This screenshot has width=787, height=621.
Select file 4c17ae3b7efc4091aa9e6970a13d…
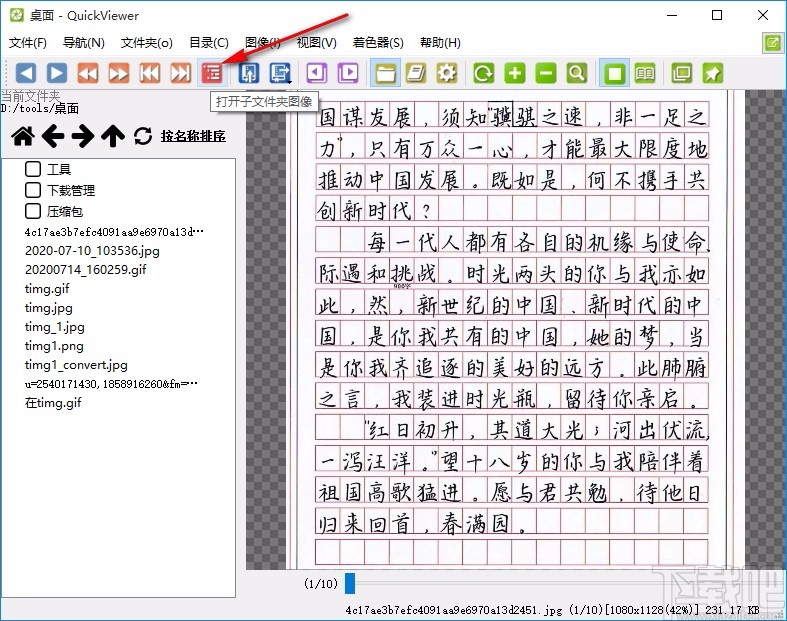coord(114,232)
